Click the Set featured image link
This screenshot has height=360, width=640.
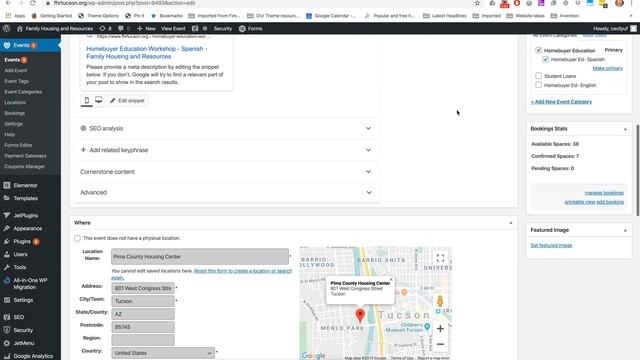coord(551,245)
